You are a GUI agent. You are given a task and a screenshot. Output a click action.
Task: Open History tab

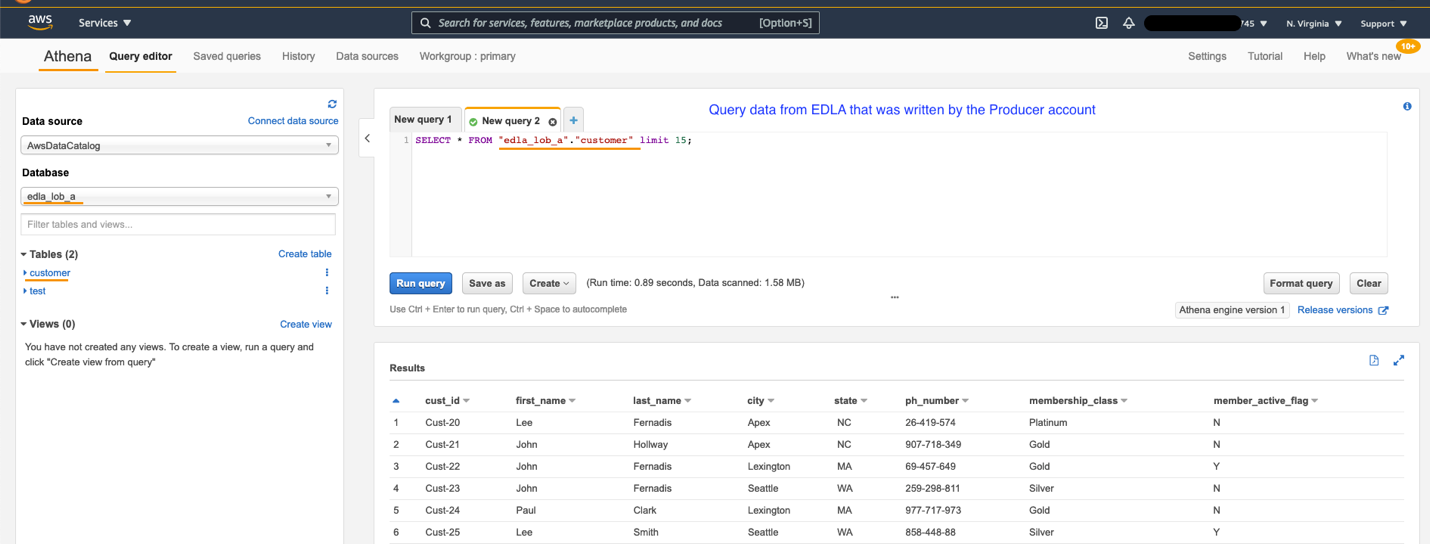(x=298, y=57)
